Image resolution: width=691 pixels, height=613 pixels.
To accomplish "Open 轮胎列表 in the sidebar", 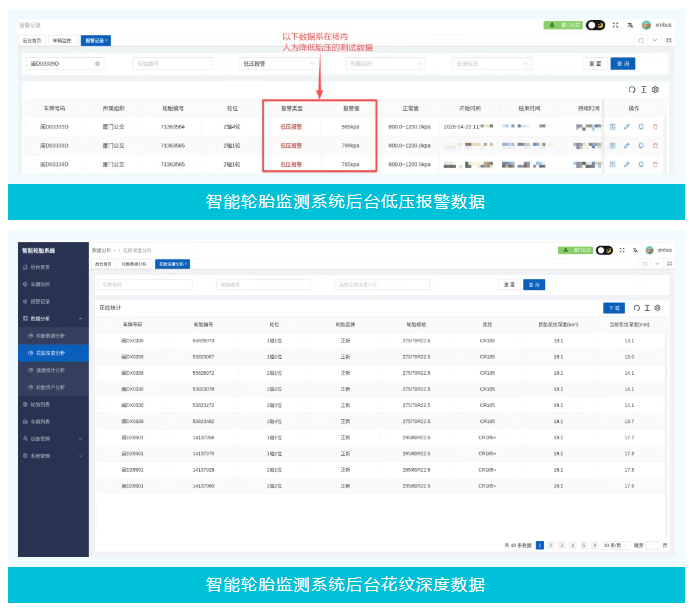I will click(53, 405).
